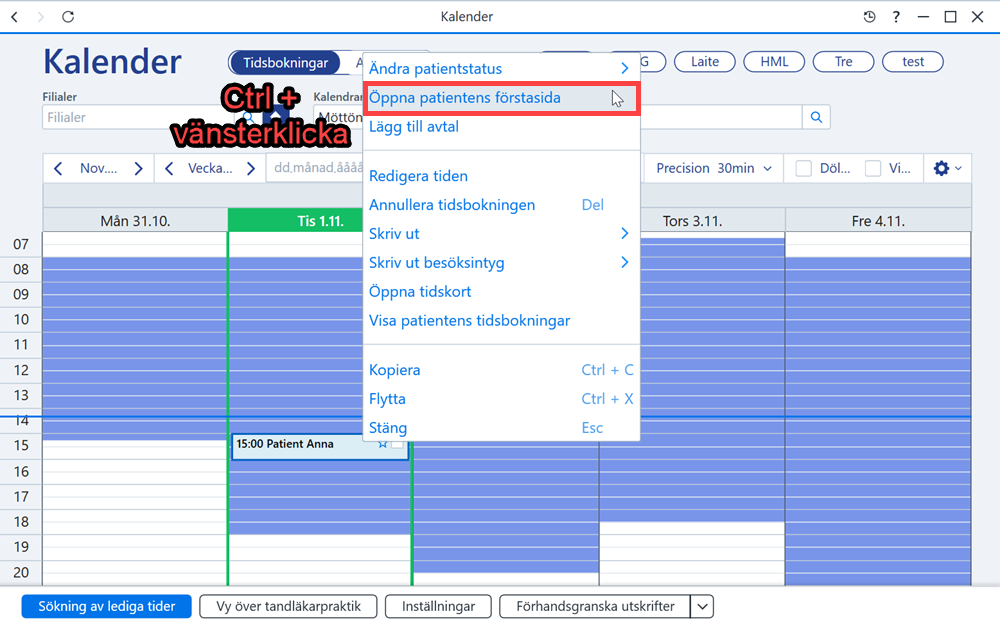
Task: Click the star icon on Patient Anna booking
Action: coord(383,443)
